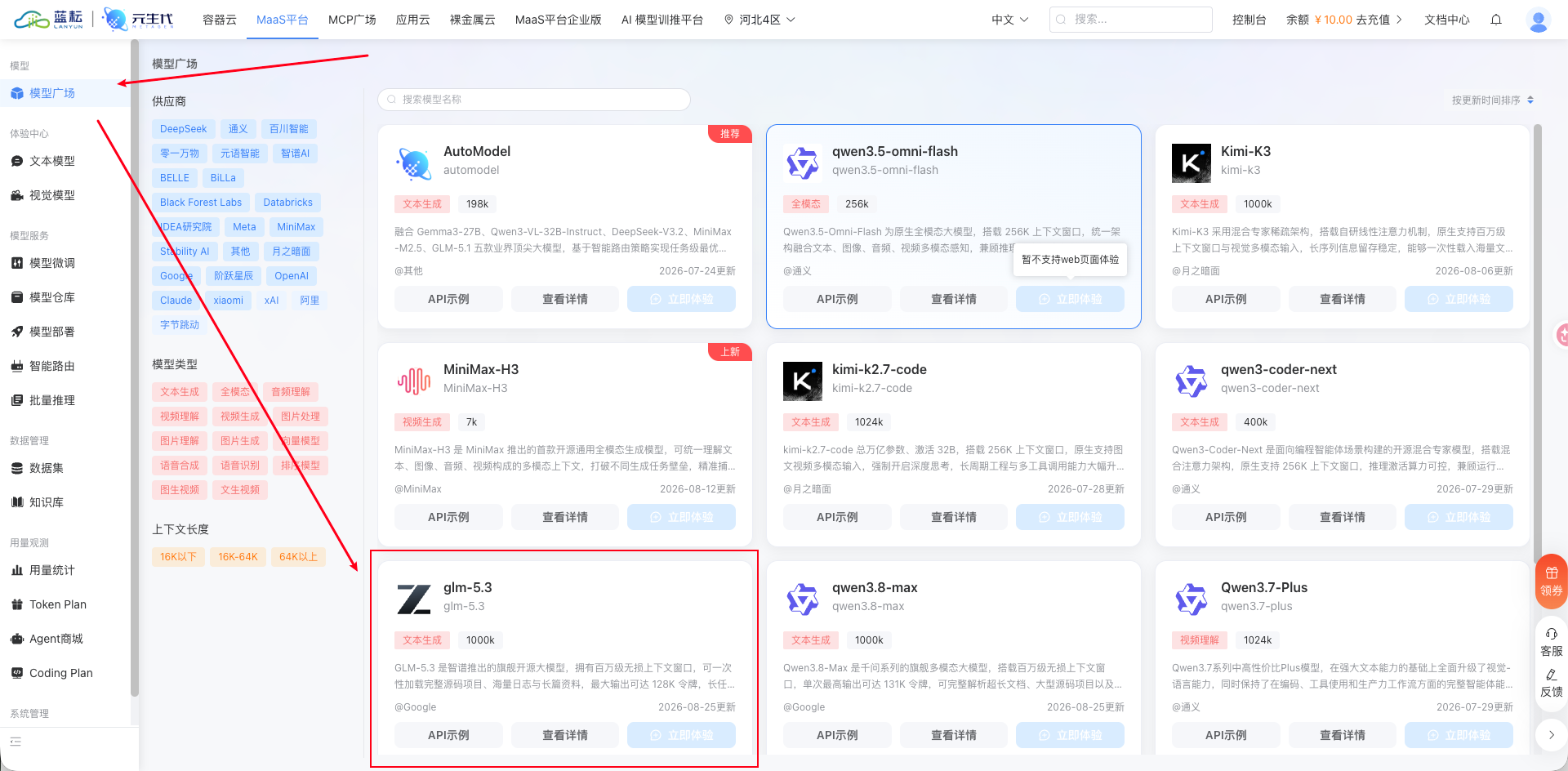Screen dimensions: 1568x771
Task: Open 模型仓库 in sidebar
Action: (x=65, y=297)
